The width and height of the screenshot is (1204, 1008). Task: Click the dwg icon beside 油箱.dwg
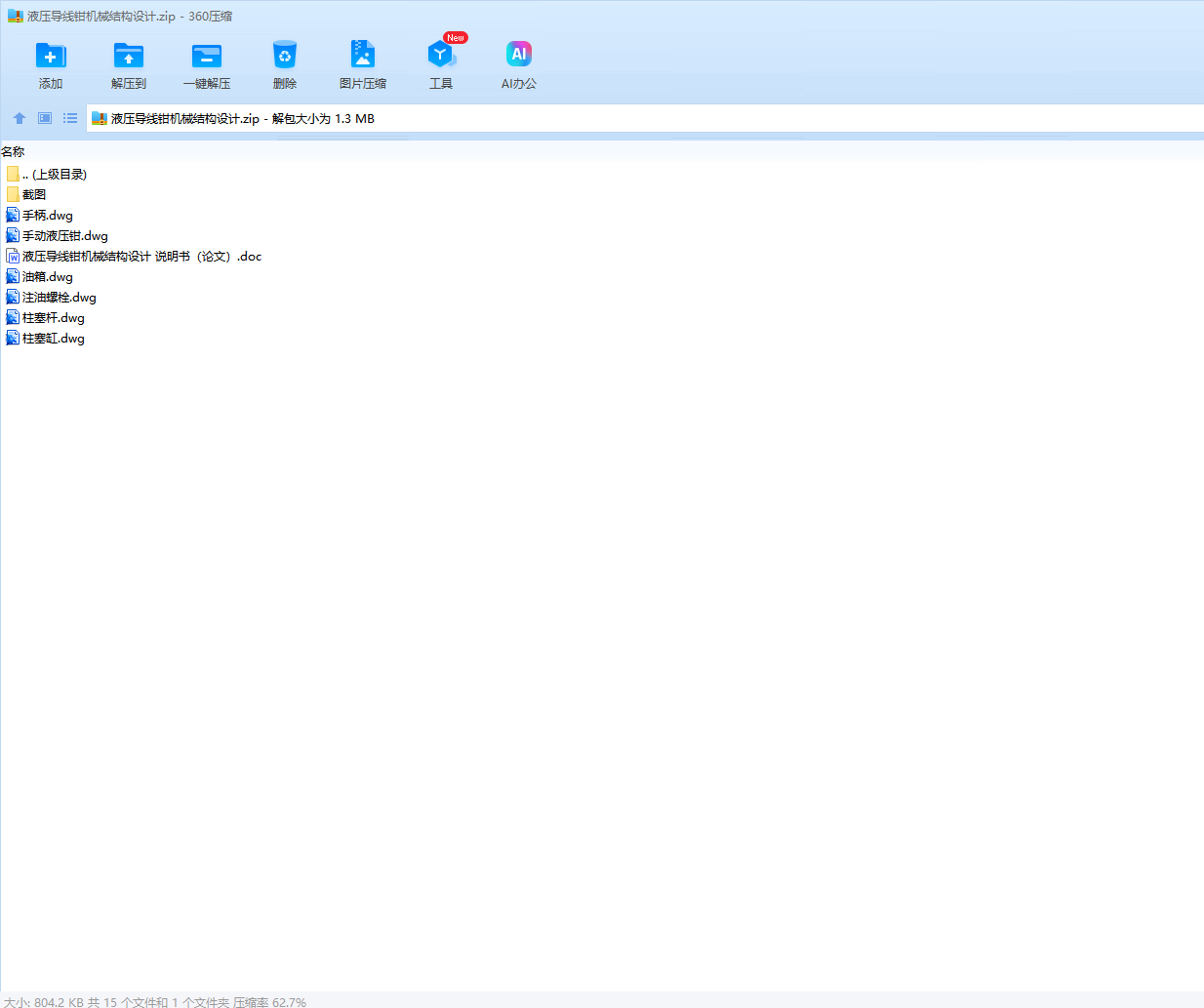click(x=13, y=276)
